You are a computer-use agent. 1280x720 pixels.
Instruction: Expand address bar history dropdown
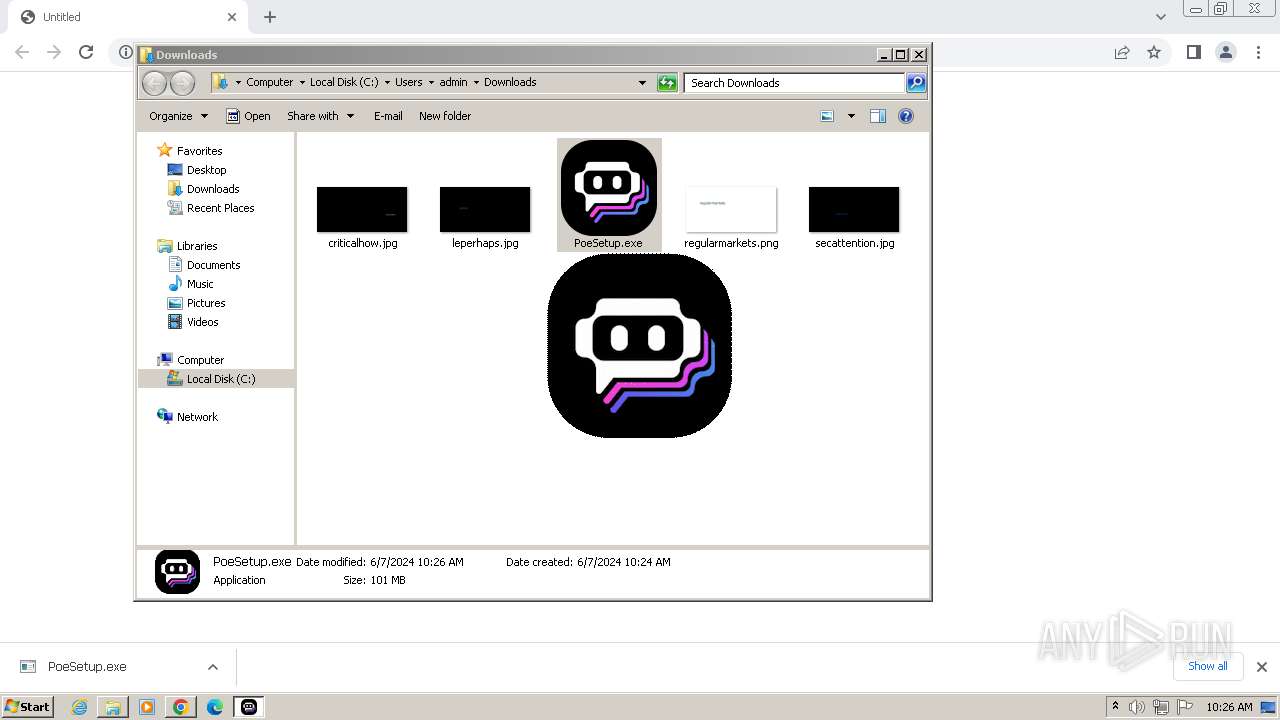tap(642, 83)
